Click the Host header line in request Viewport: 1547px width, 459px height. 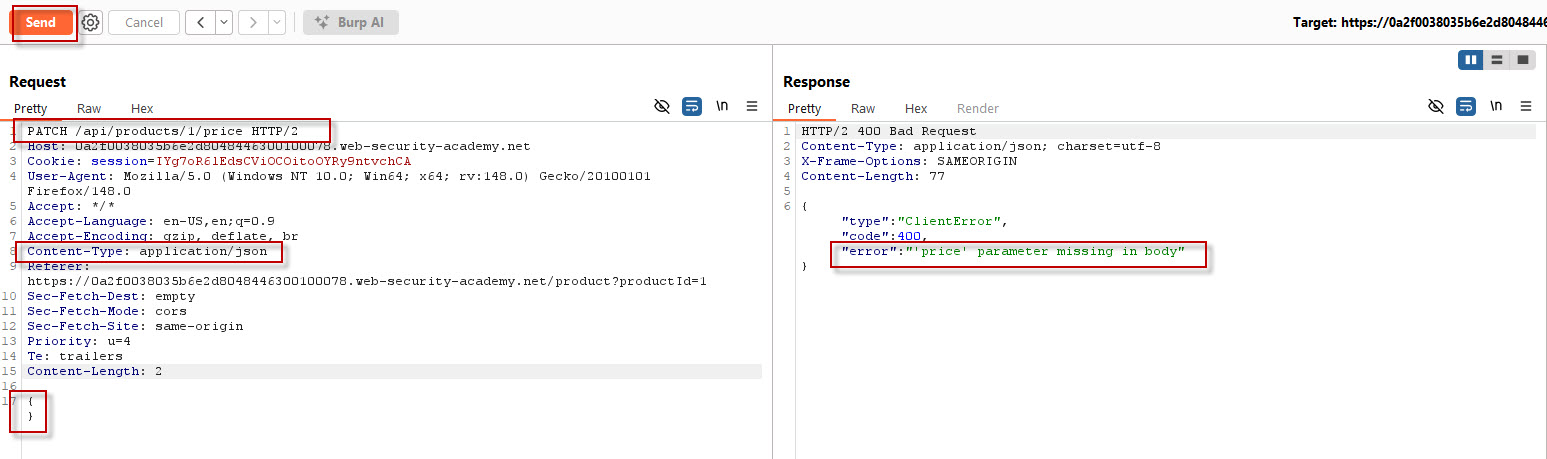[278, 146]
